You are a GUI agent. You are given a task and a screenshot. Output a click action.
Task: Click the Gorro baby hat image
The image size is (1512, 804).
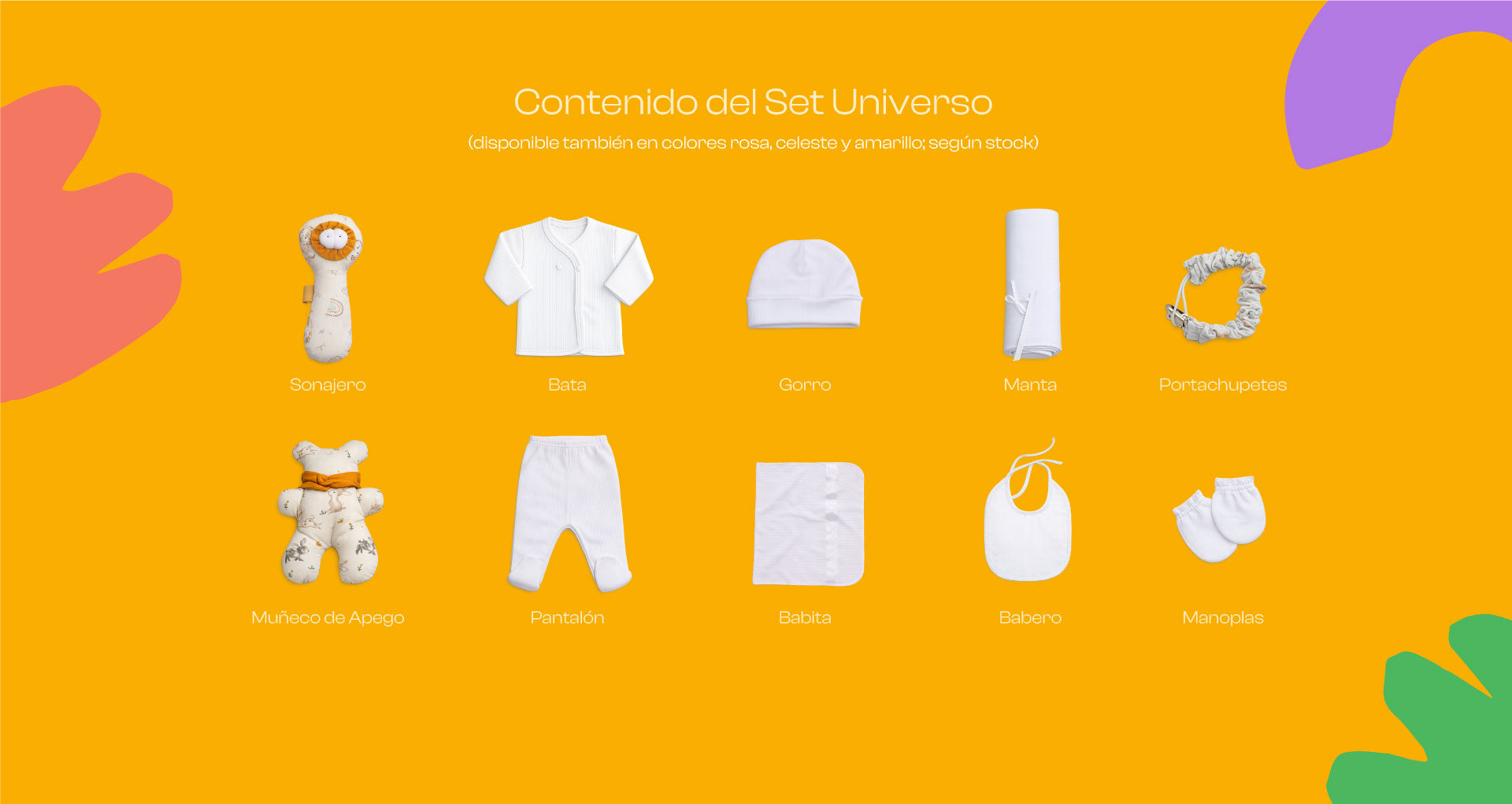(x=804, y=285)
